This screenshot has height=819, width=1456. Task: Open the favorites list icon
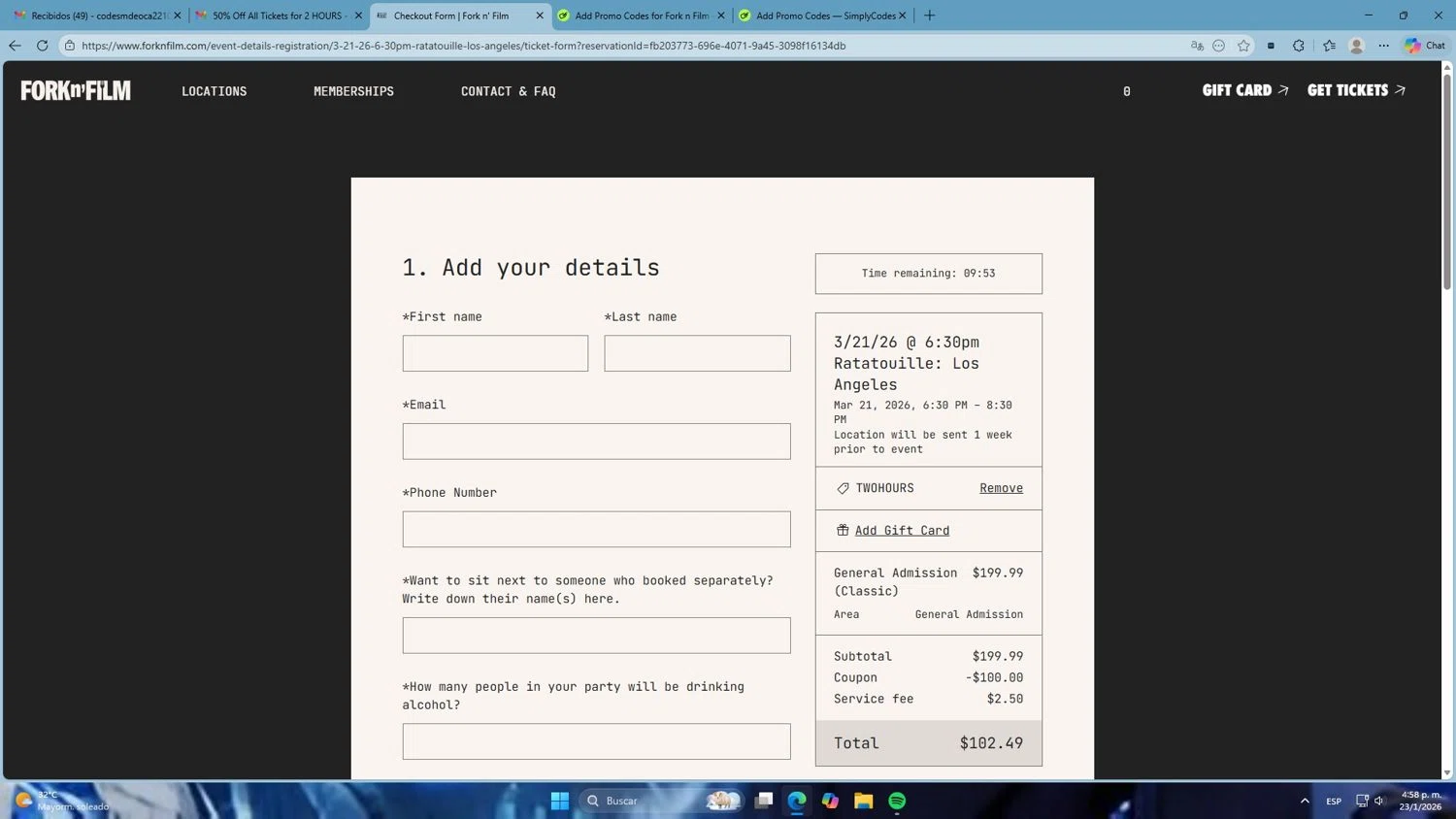point(1329,46)
